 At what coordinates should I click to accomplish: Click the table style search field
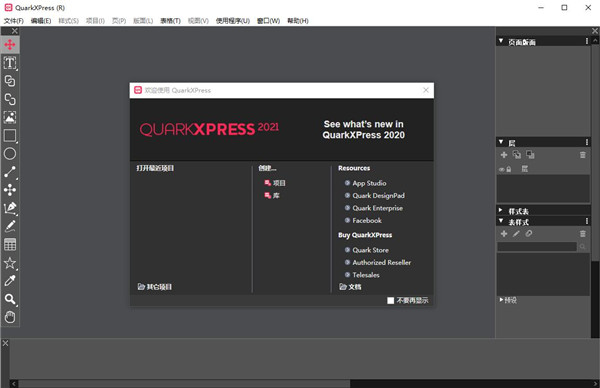tap(537, 247)
